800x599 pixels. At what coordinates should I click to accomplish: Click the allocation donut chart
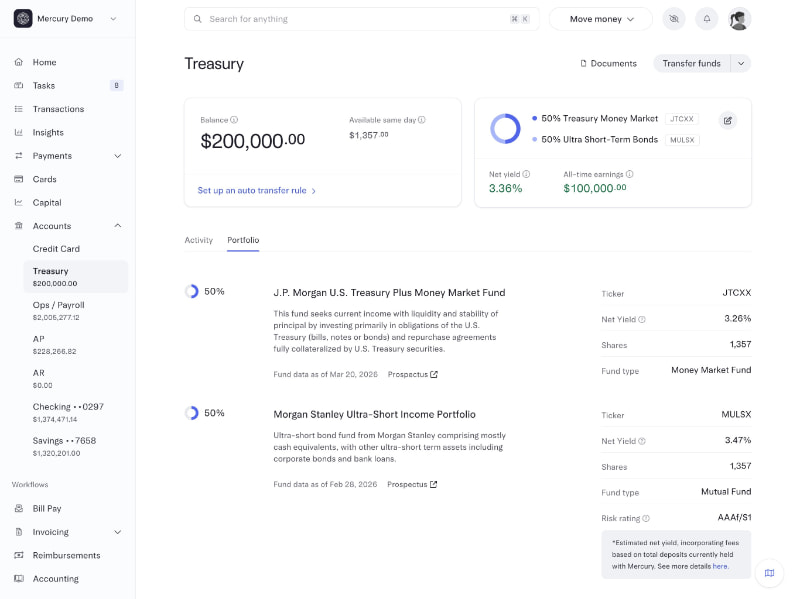pyautogui.click(x=505, y=129)
